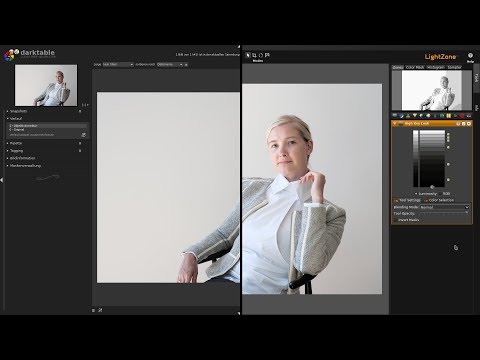Open the vertical Info side tab
Image resolution: width=480 pixels, height=360 pixels.
coord(476,108)
